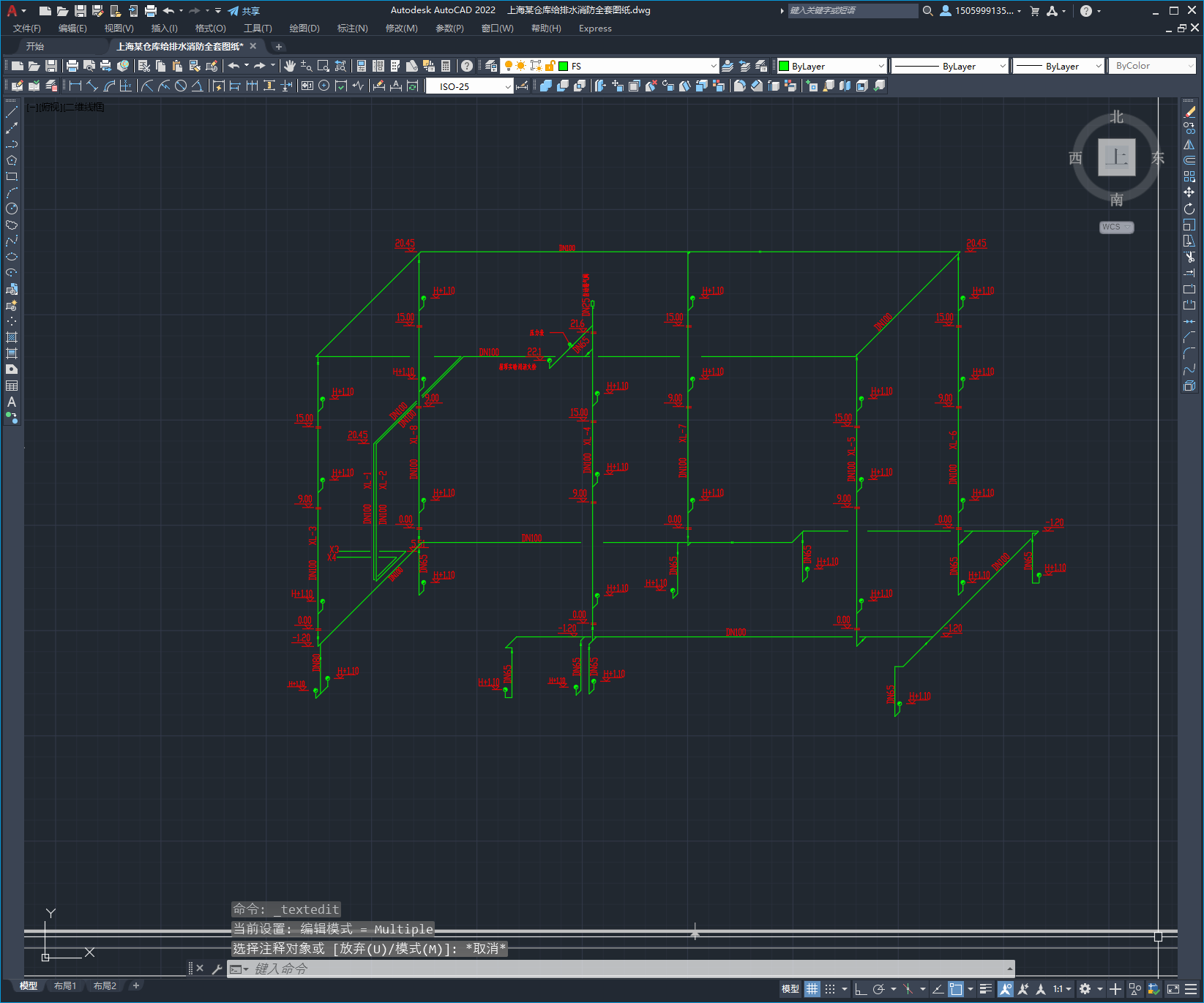Switch to the 布局2 layout tab
Viewport: 1204px width, 1003px height.
click(105, 986)
